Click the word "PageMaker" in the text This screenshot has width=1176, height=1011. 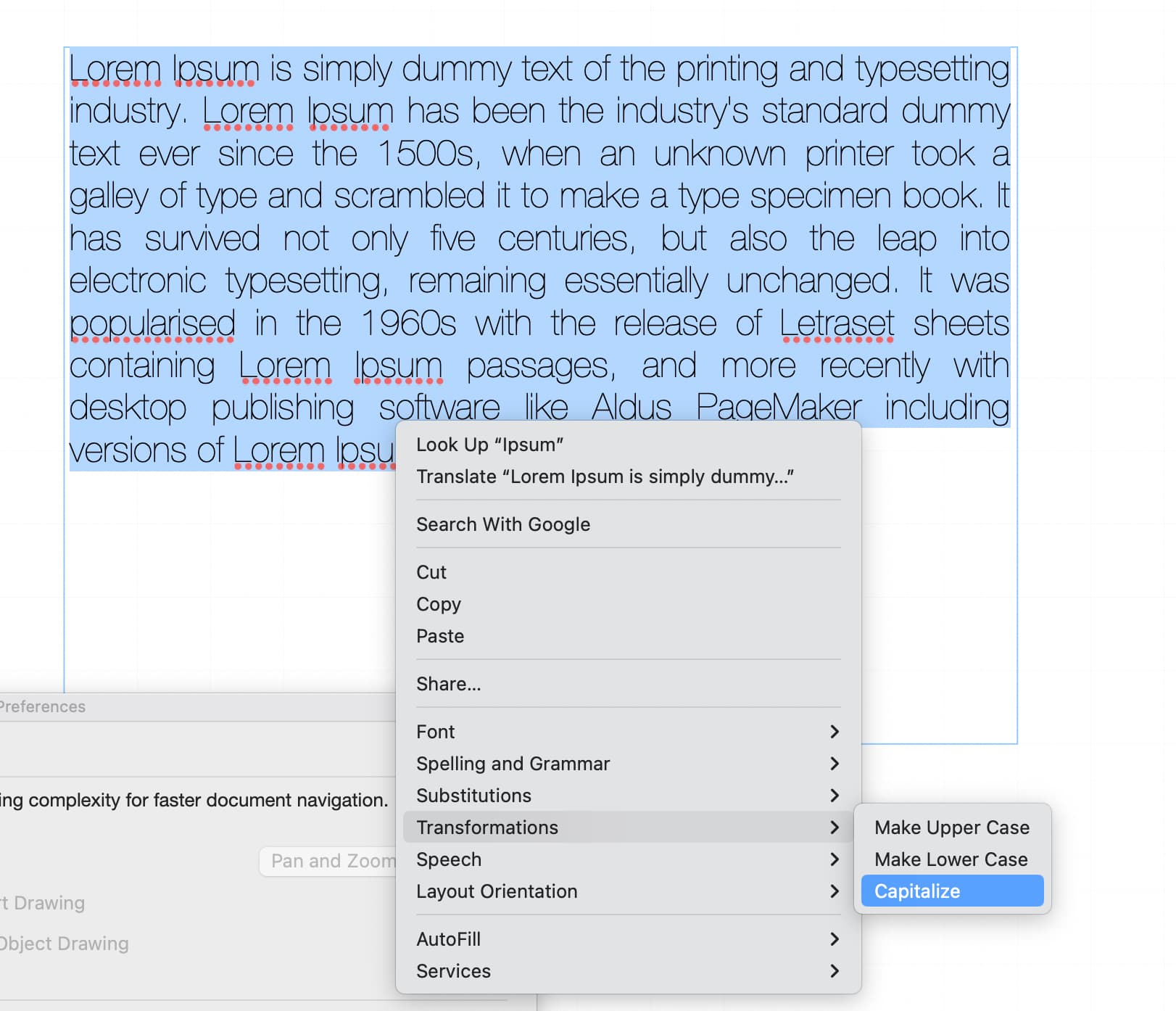[x=779, y=408]
